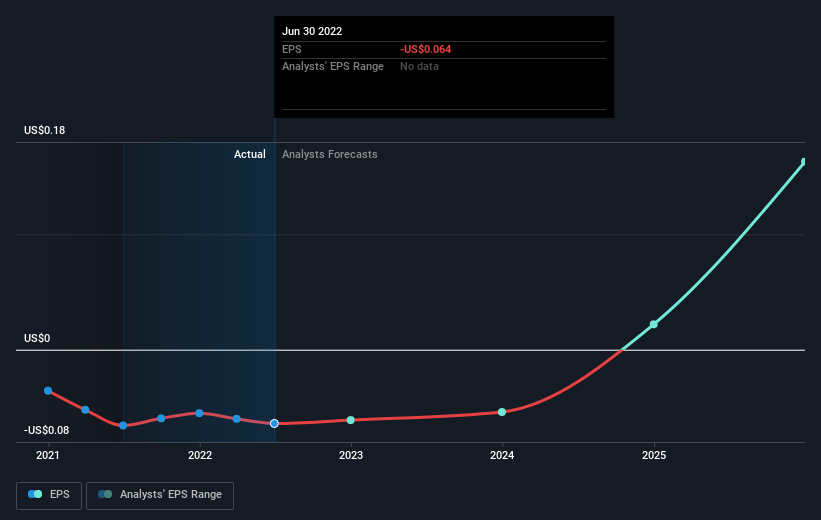Click the 2021 x-axis label
Image resolution: width=821 pixels, height=520 pixels.
(x=48, y=455)
